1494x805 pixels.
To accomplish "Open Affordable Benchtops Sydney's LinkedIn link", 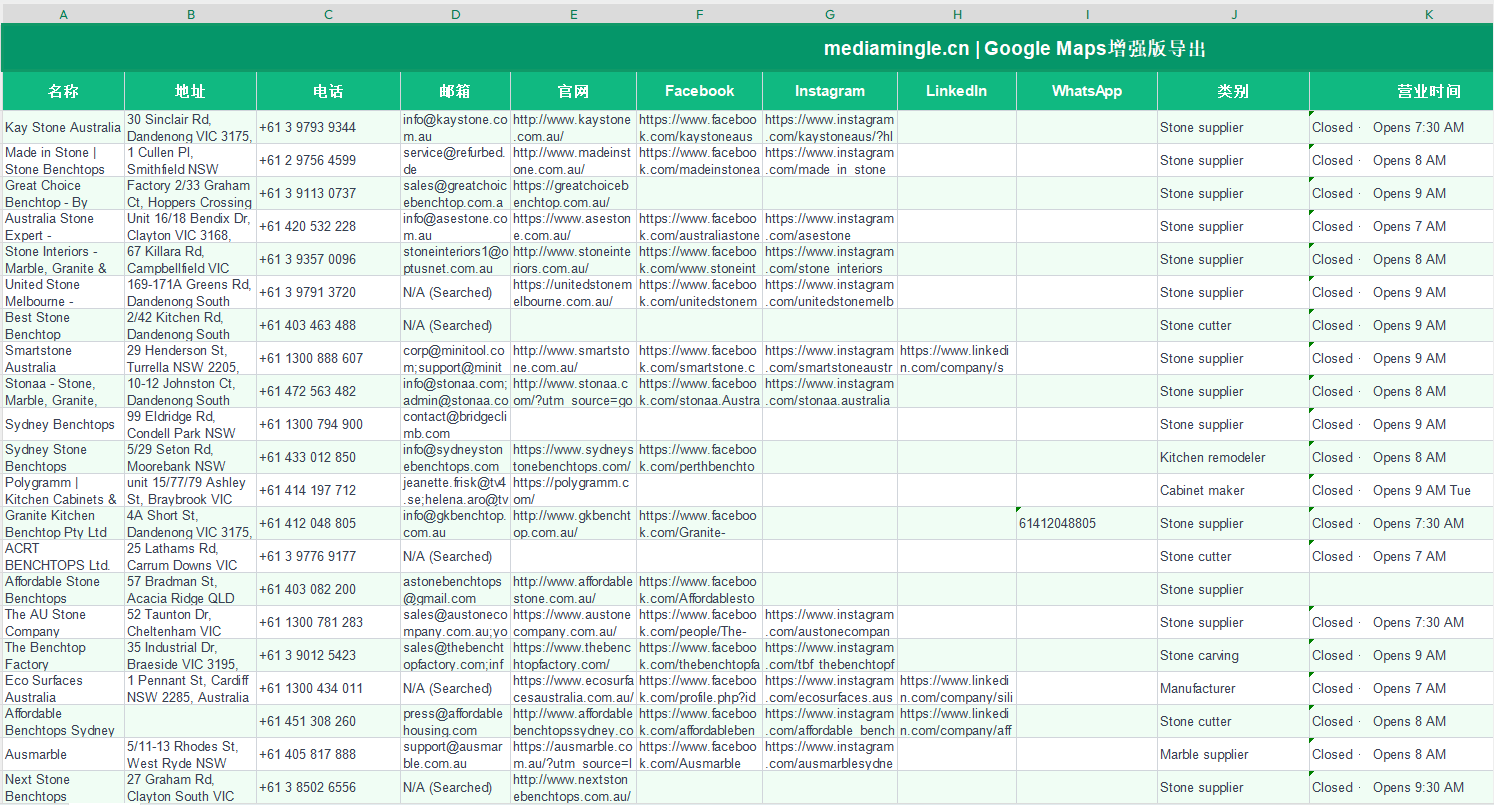I will coord(957,721).
